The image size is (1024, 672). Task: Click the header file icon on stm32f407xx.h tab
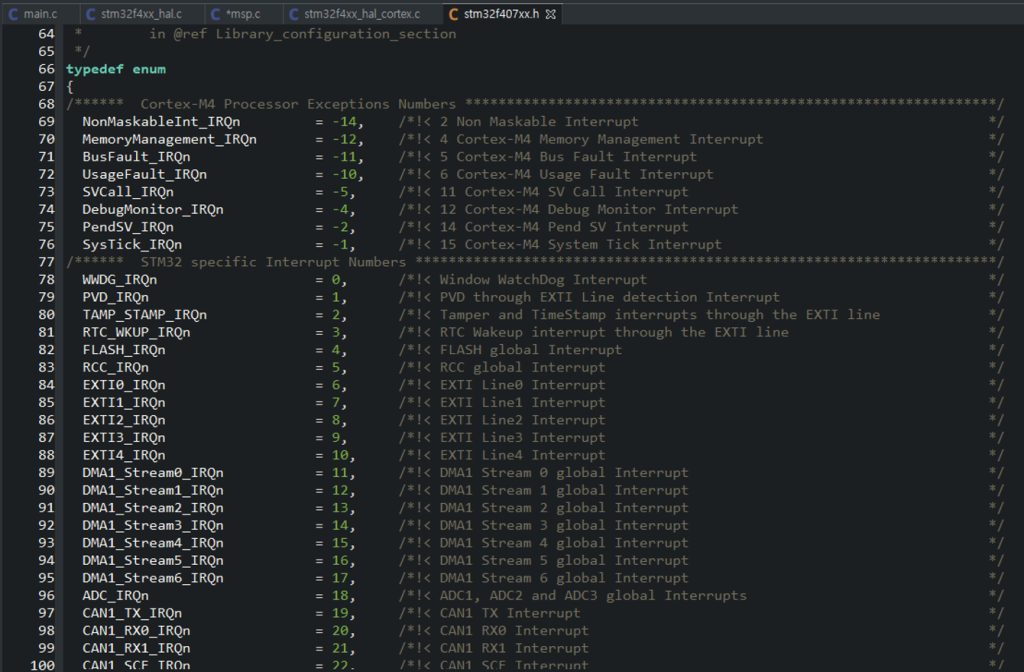click(453, 14)
